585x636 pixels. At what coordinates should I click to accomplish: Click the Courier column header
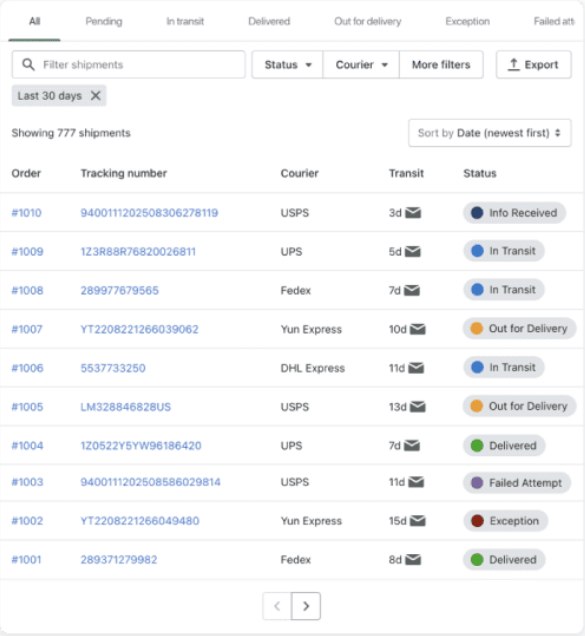point(299,173)
